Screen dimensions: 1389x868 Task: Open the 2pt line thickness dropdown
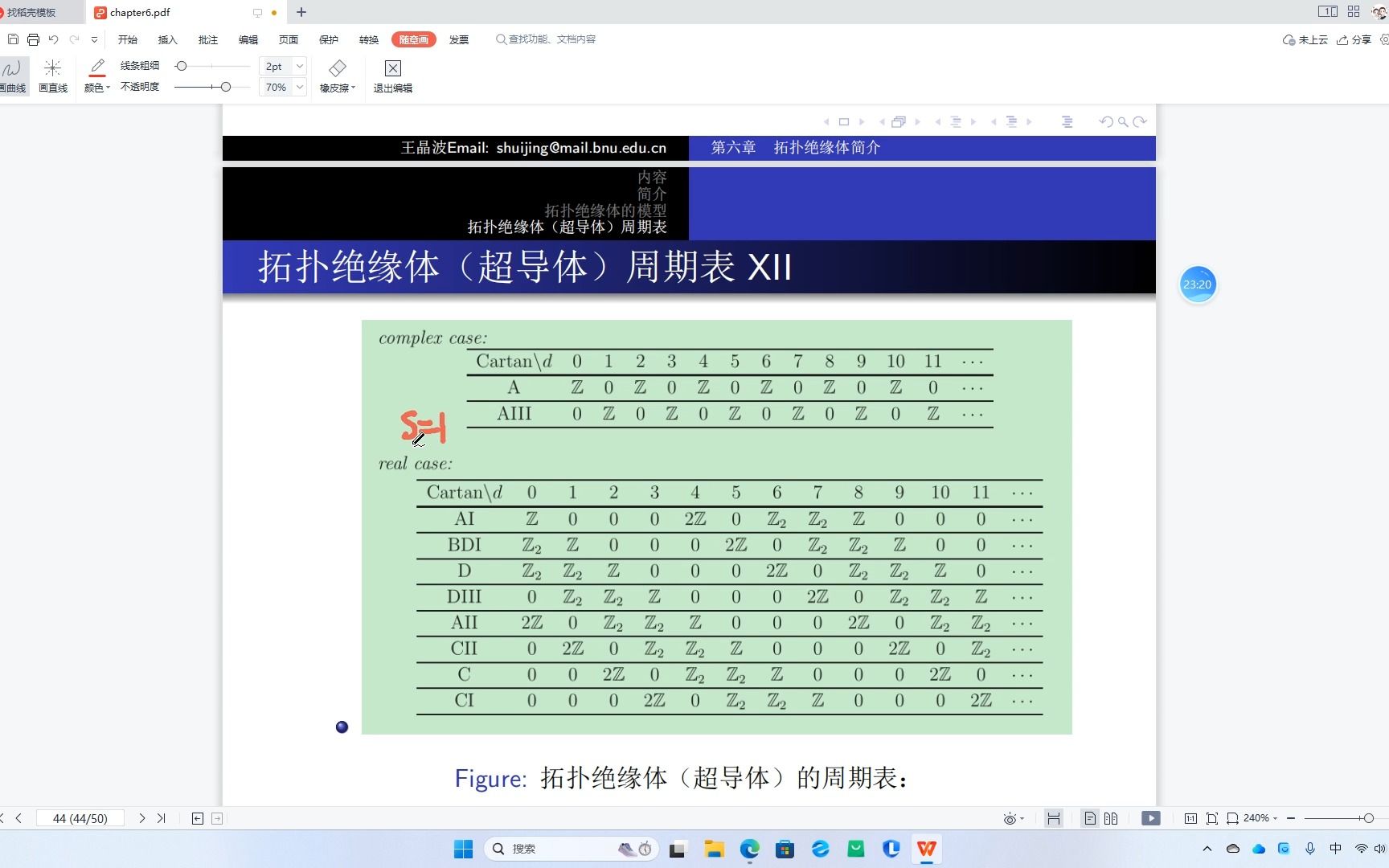click(x=297, y=66)
